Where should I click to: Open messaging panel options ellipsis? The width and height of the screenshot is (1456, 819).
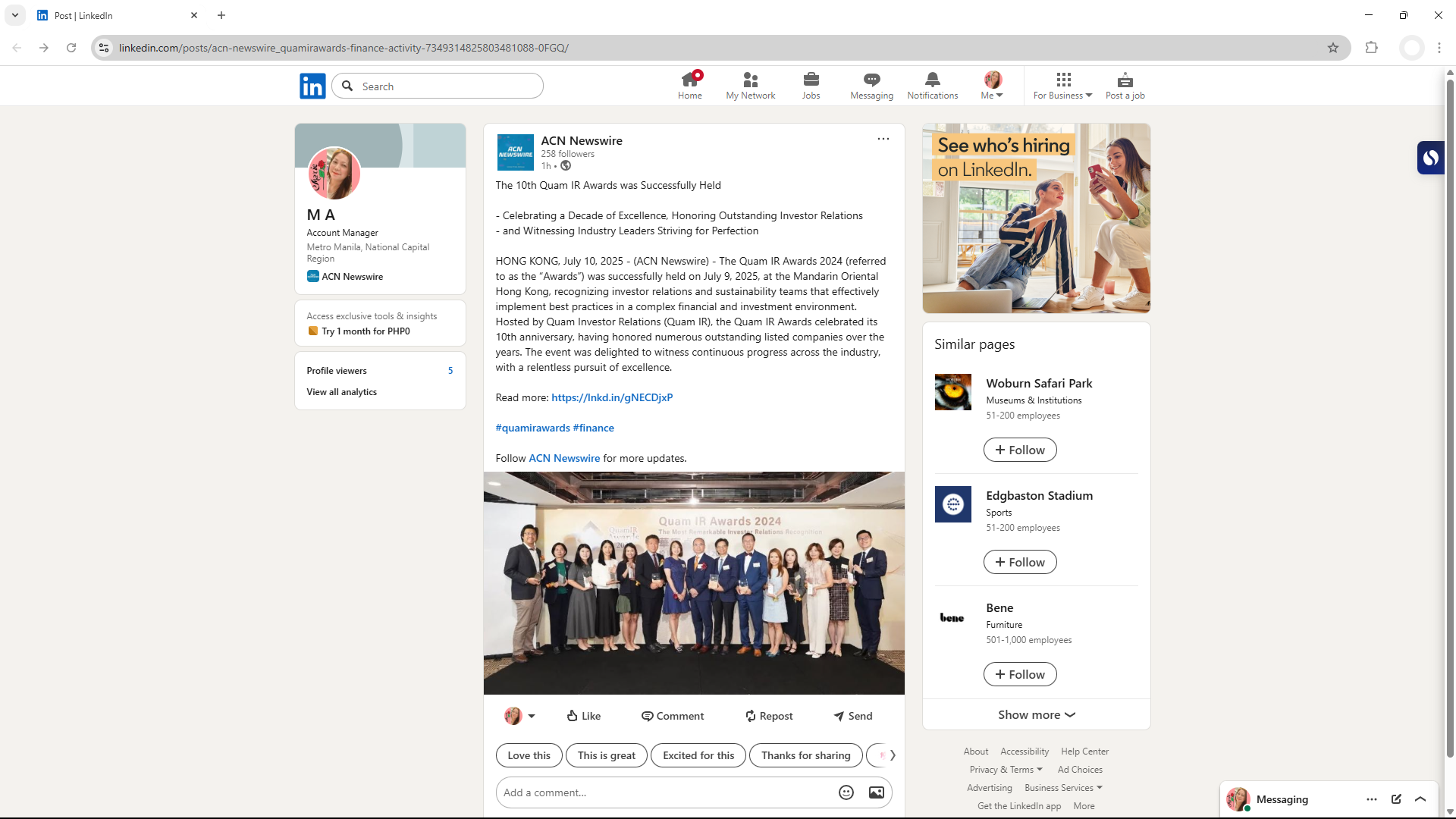coord(1372,799)
